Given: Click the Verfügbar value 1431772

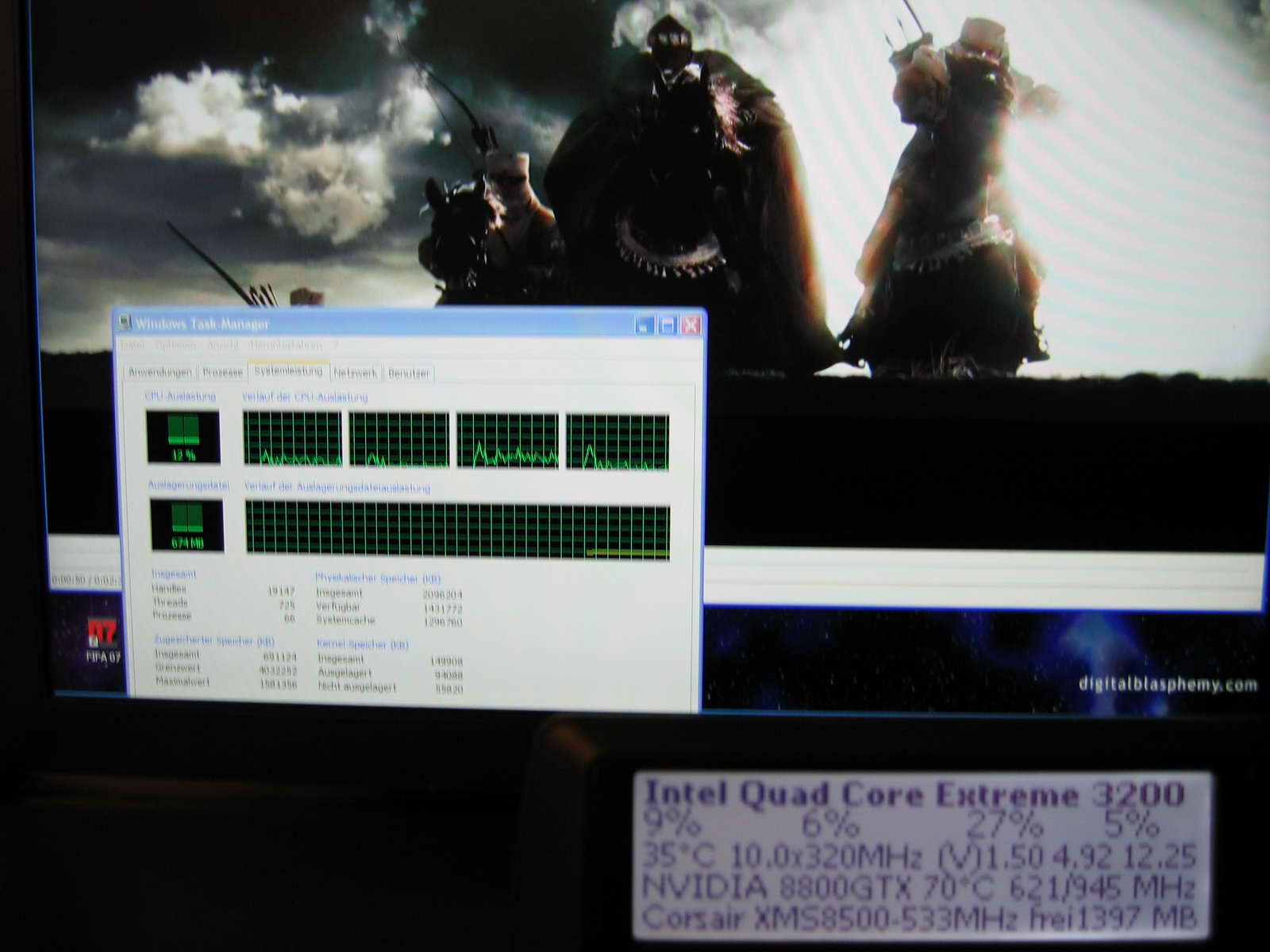Looking at the screenshot, I should click(443, 608).
